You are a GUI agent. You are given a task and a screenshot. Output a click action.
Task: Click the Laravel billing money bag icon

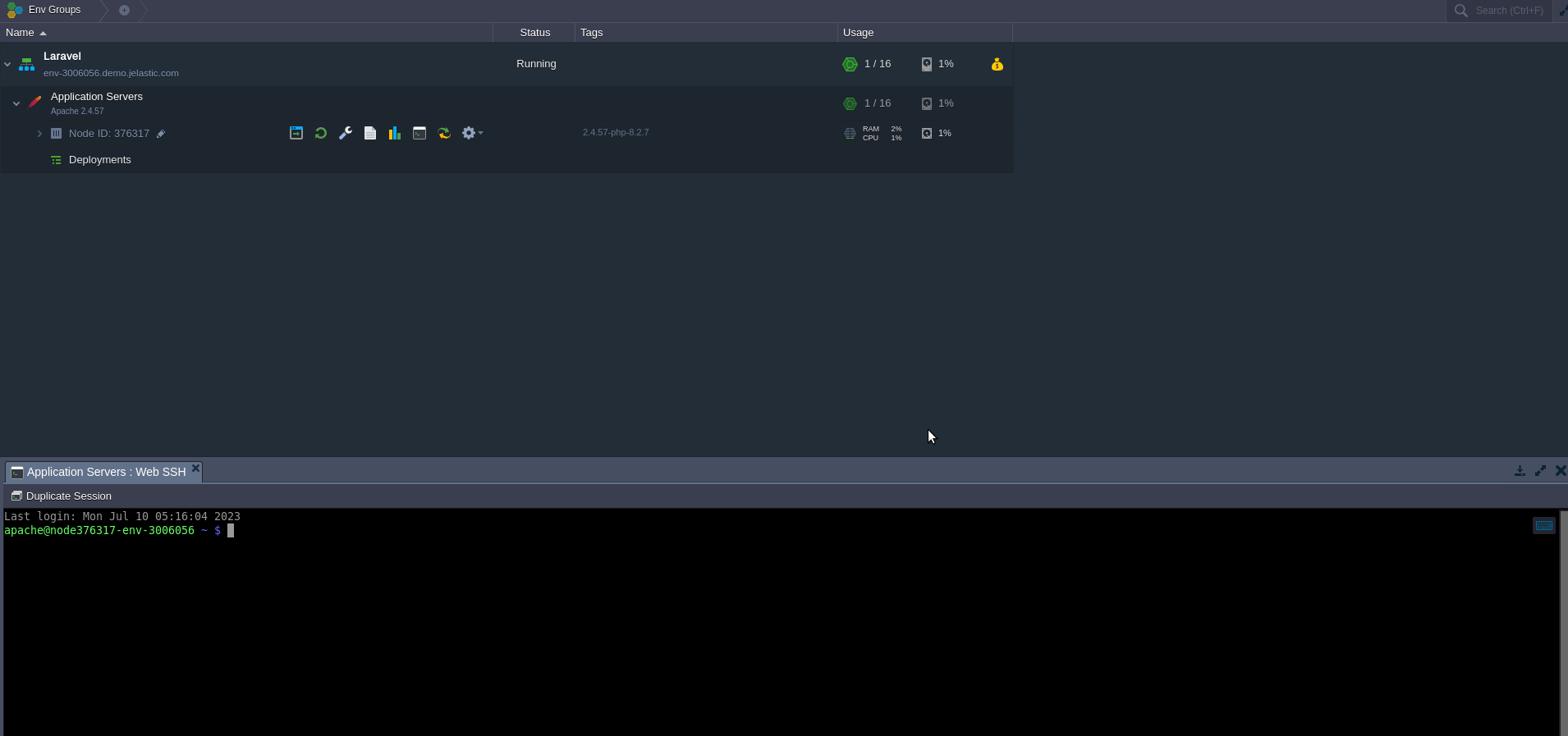point(997,64)
